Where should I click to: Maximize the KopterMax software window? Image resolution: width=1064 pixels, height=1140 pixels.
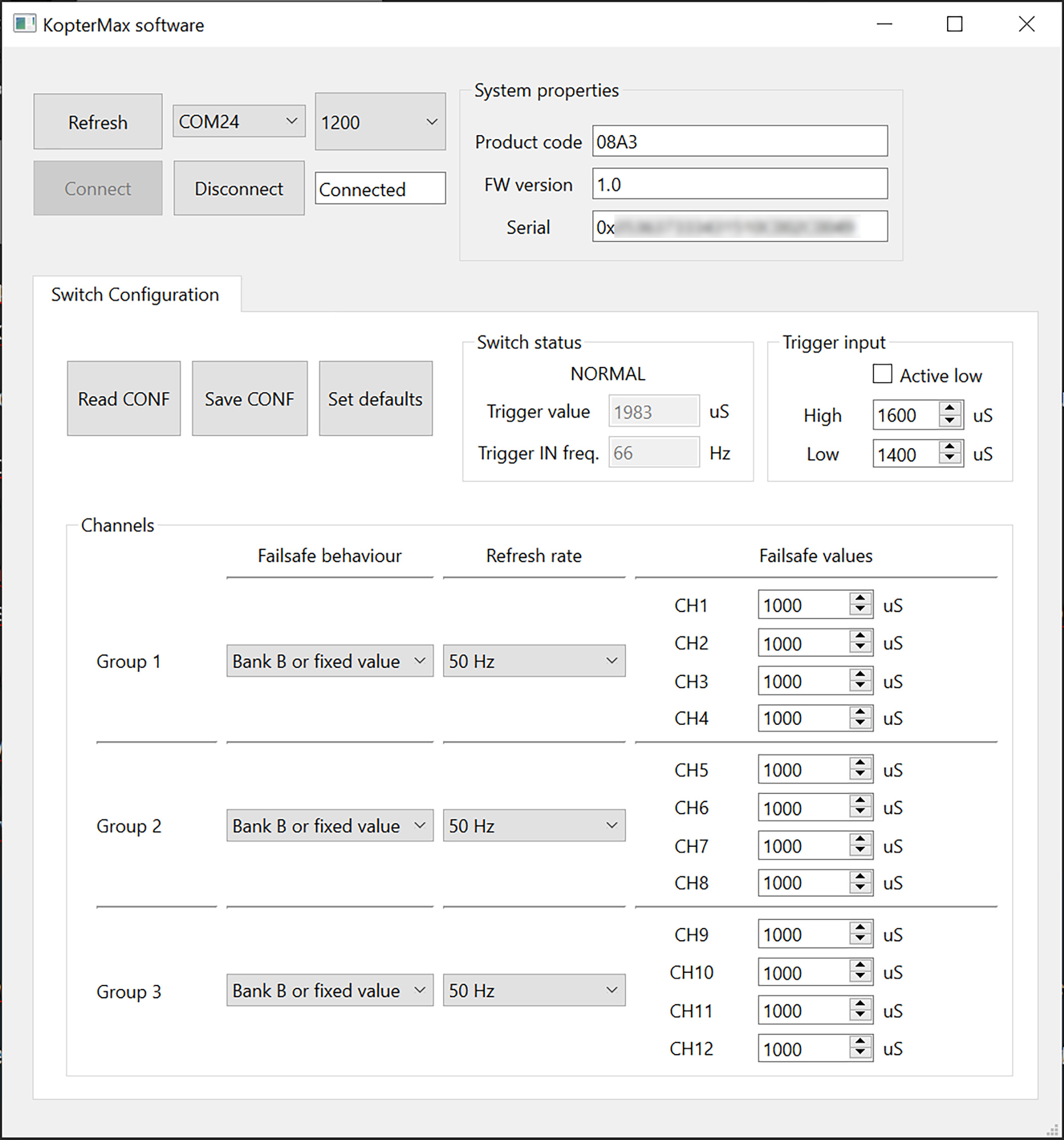pyautogui.click(x=955, y=24)
